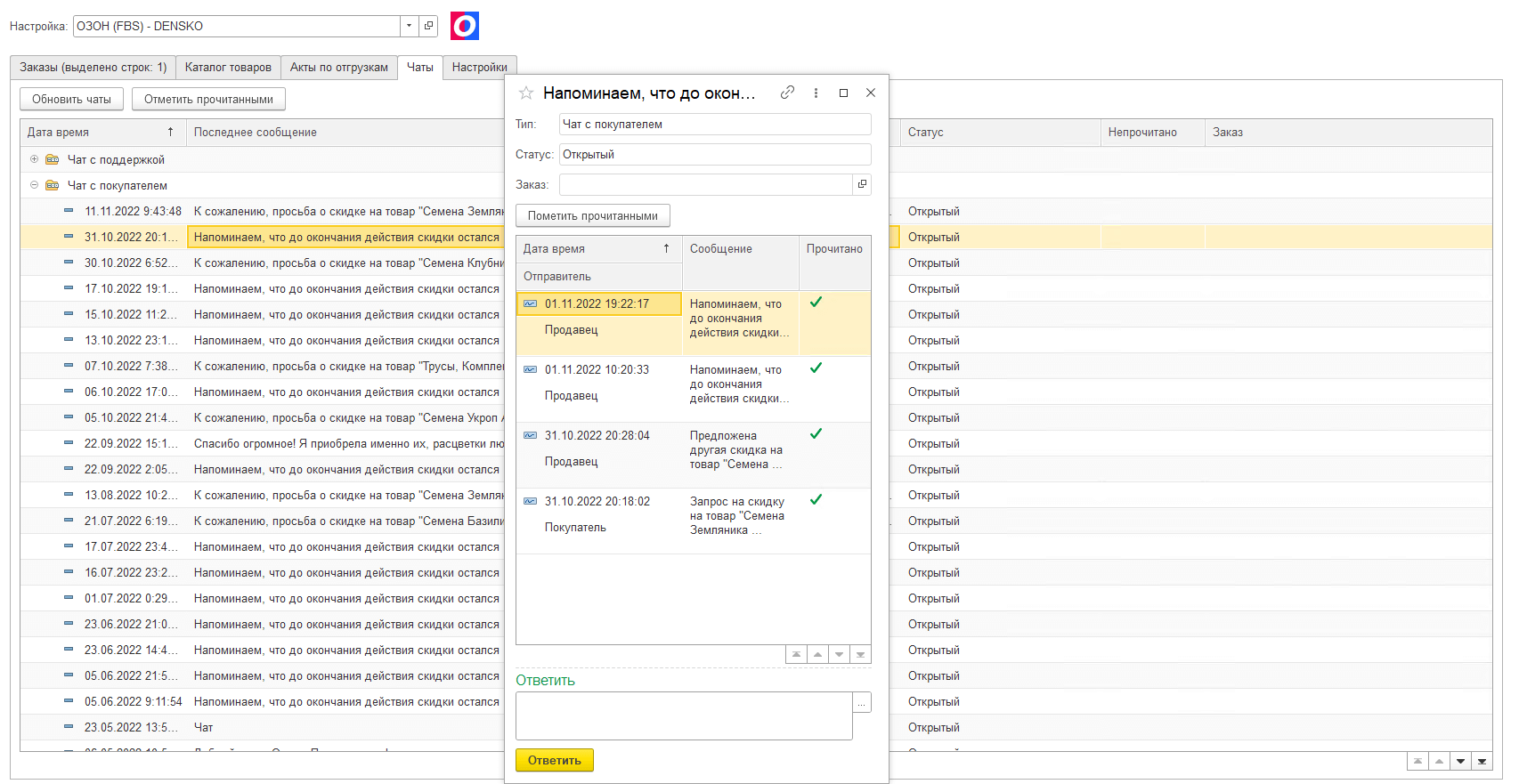Open the reply field's ellipsis button
1519x784 pixels.
[862, 703]
